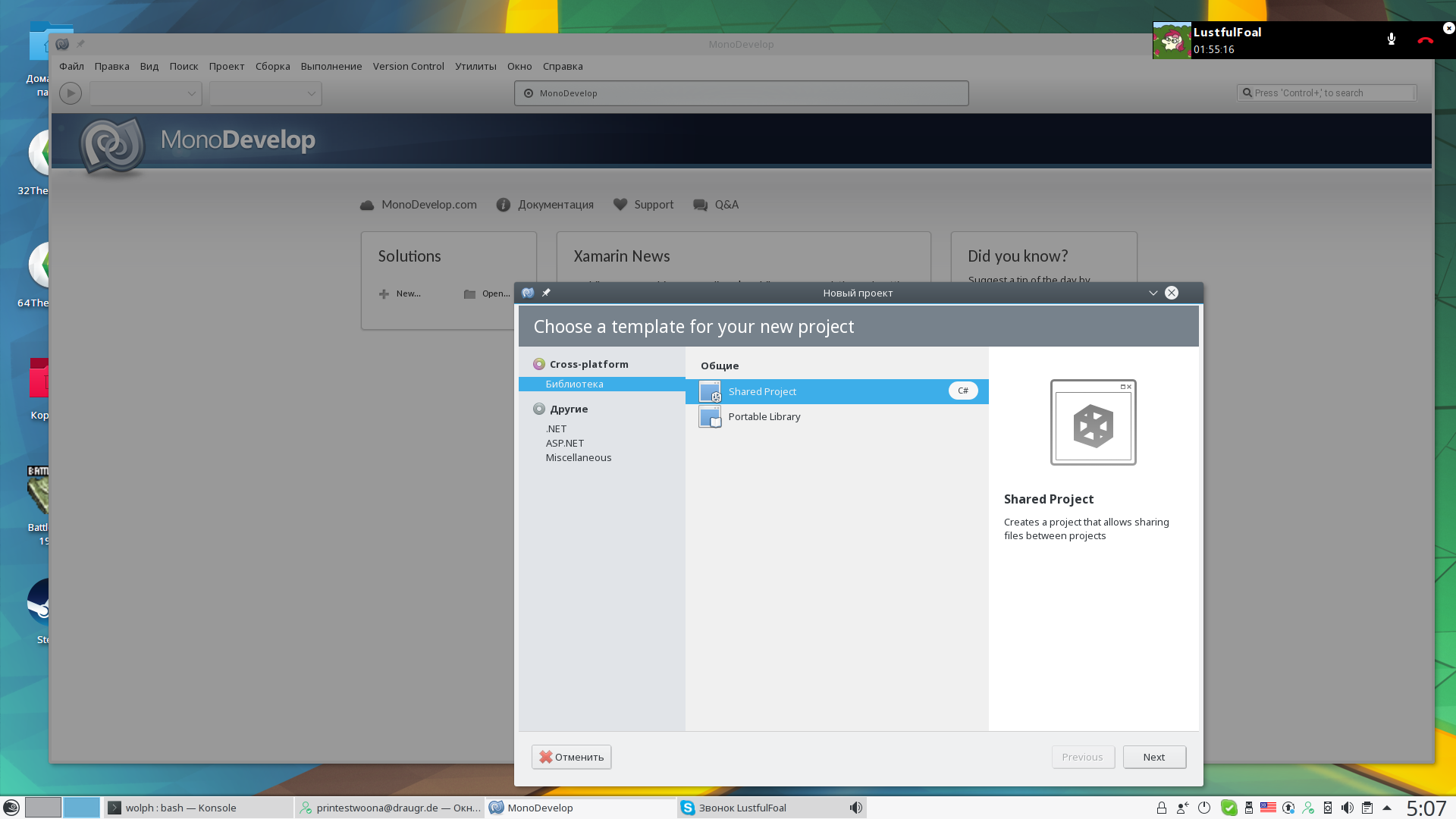Click the Cross-platform category icon

point(539,364)
